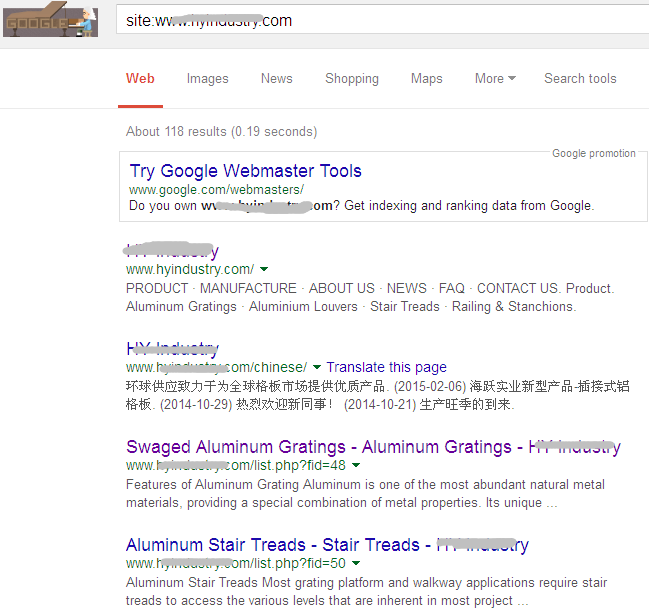The image size is (649, 613).
Task: Open Swaged Aluminum Gratings result
Action: [373, 447]
